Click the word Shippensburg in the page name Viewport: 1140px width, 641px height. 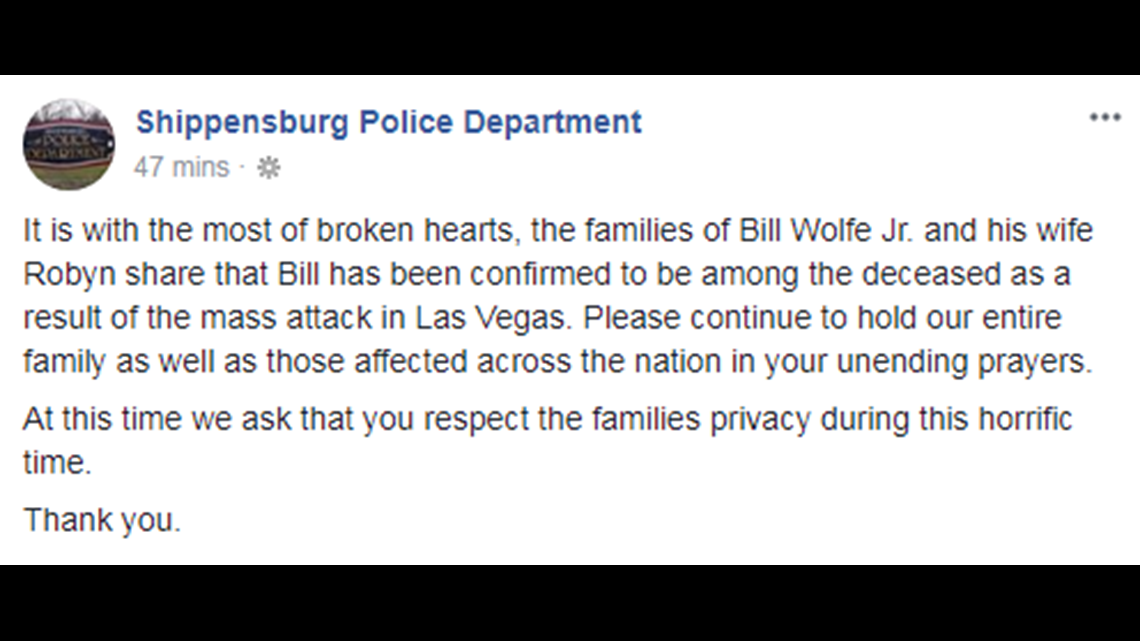click(x=243, y=123)
